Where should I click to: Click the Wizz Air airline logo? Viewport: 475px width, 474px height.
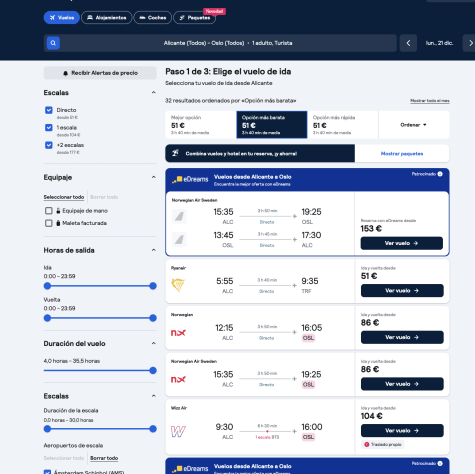point(178,431)
